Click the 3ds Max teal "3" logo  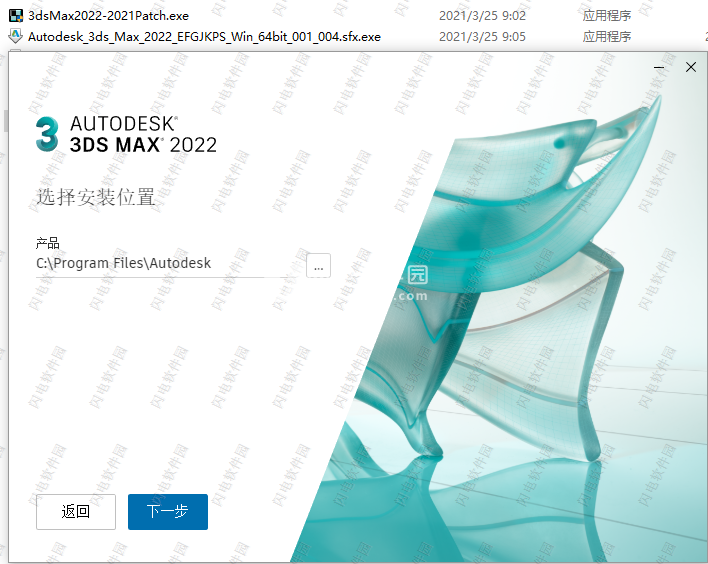(x=47, y=134)
